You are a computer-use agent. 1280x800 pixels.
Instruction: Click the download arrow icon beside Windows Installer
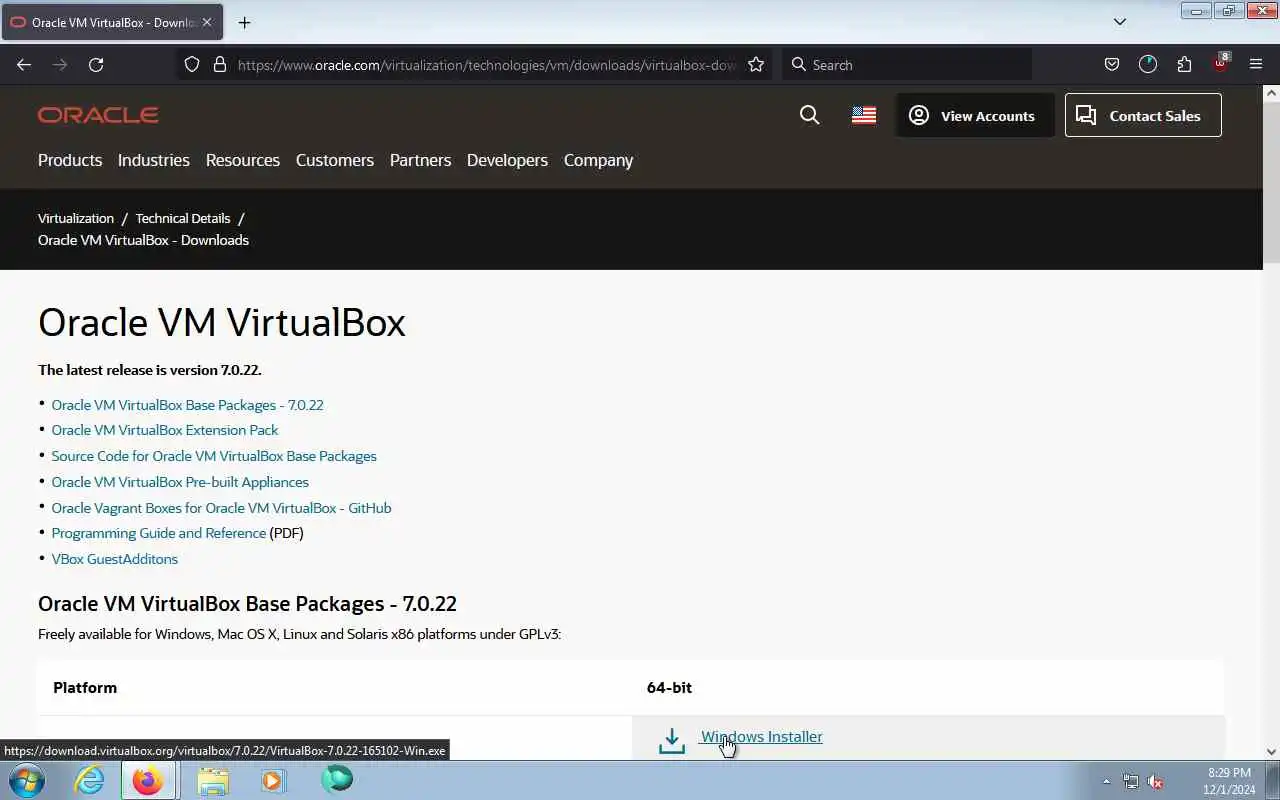672,740
